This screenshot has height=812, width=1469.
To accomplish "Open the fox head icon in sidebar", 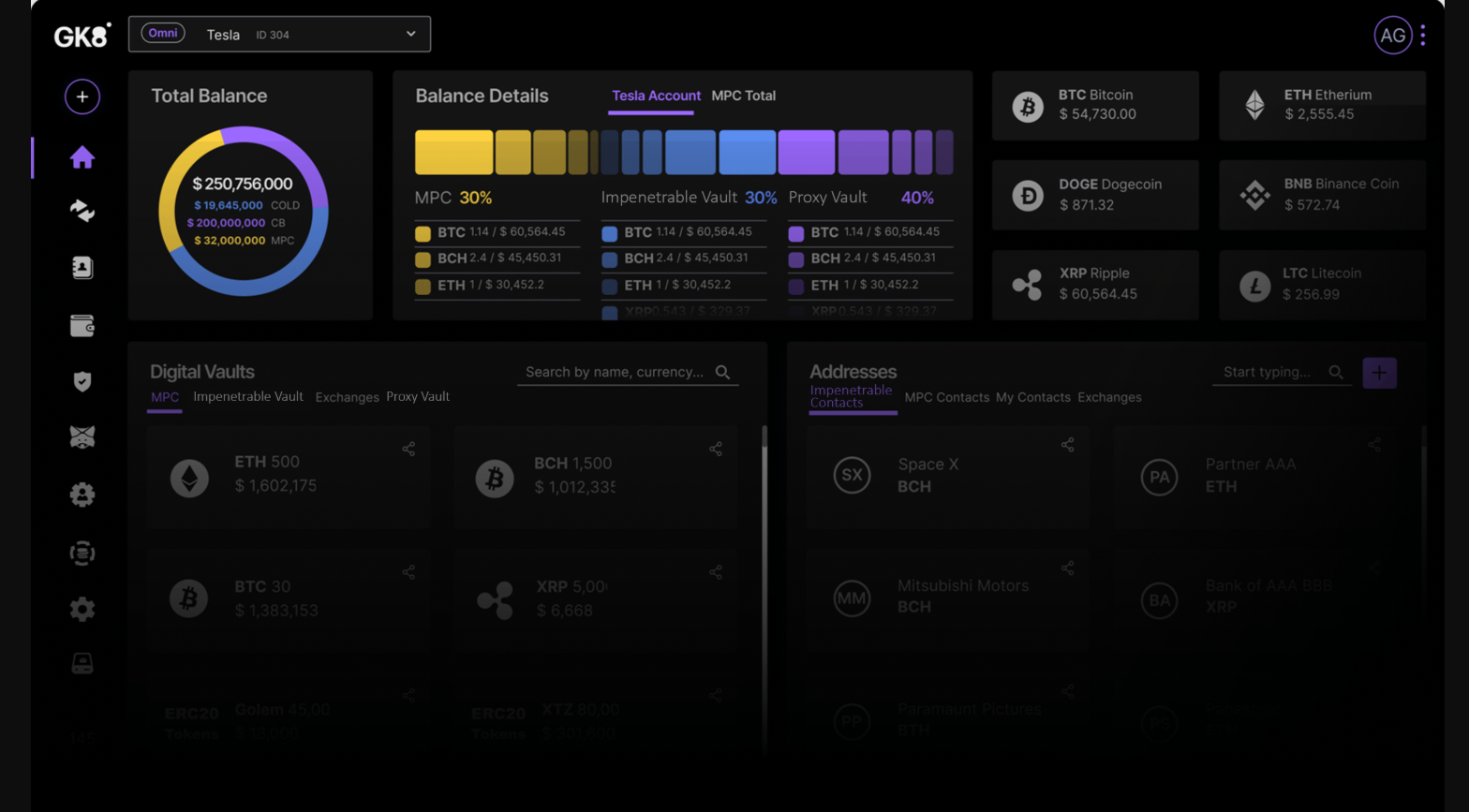I will pyautogui.click(x=82, y=437).
